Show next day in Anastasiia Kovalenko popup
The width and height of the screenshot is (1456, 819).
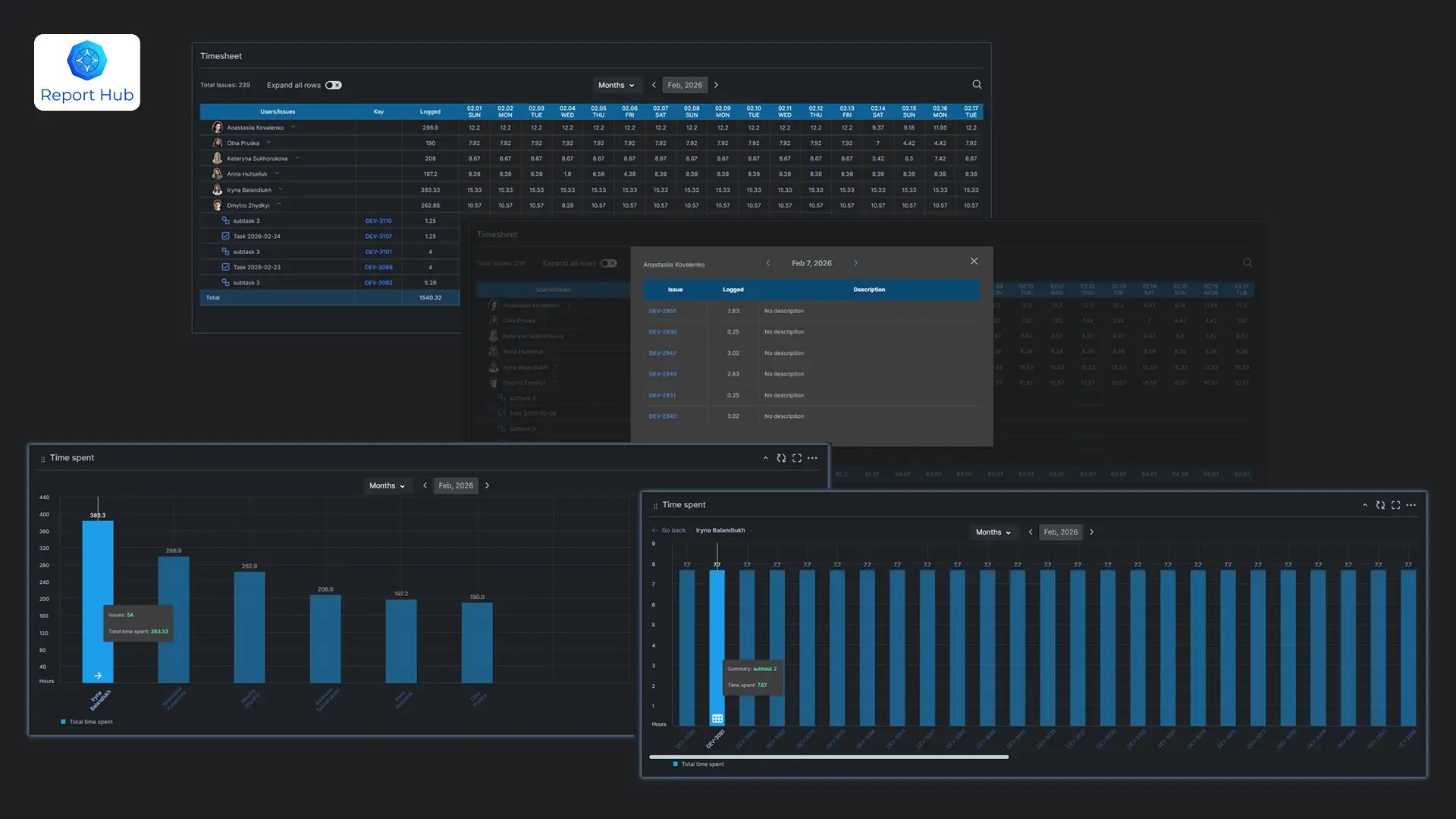[x=855, y=263]
